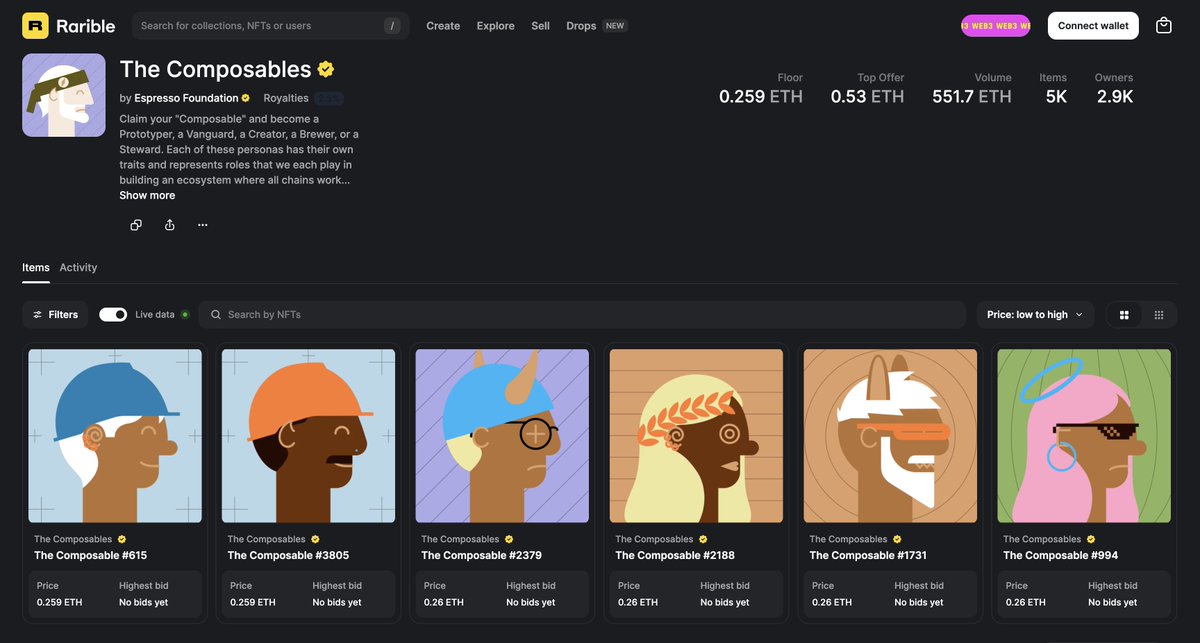Click The Composable #3805 title

[x=288, y=556]
